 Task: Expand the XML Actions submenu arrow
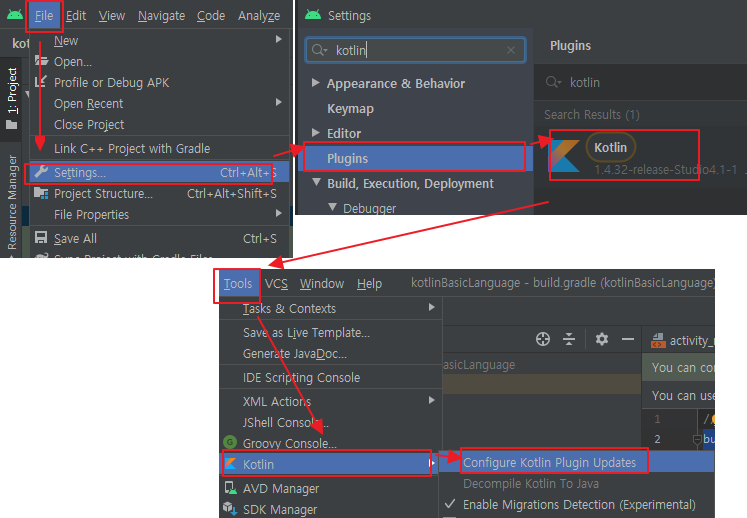[431, 400]
